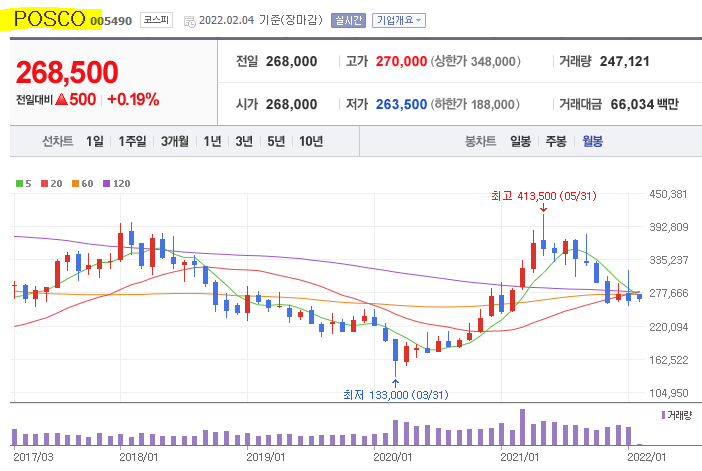702x471 pixels.
Task: Click the 최저 133,000 (03/31) marker
Action: [x=395, y=395]
